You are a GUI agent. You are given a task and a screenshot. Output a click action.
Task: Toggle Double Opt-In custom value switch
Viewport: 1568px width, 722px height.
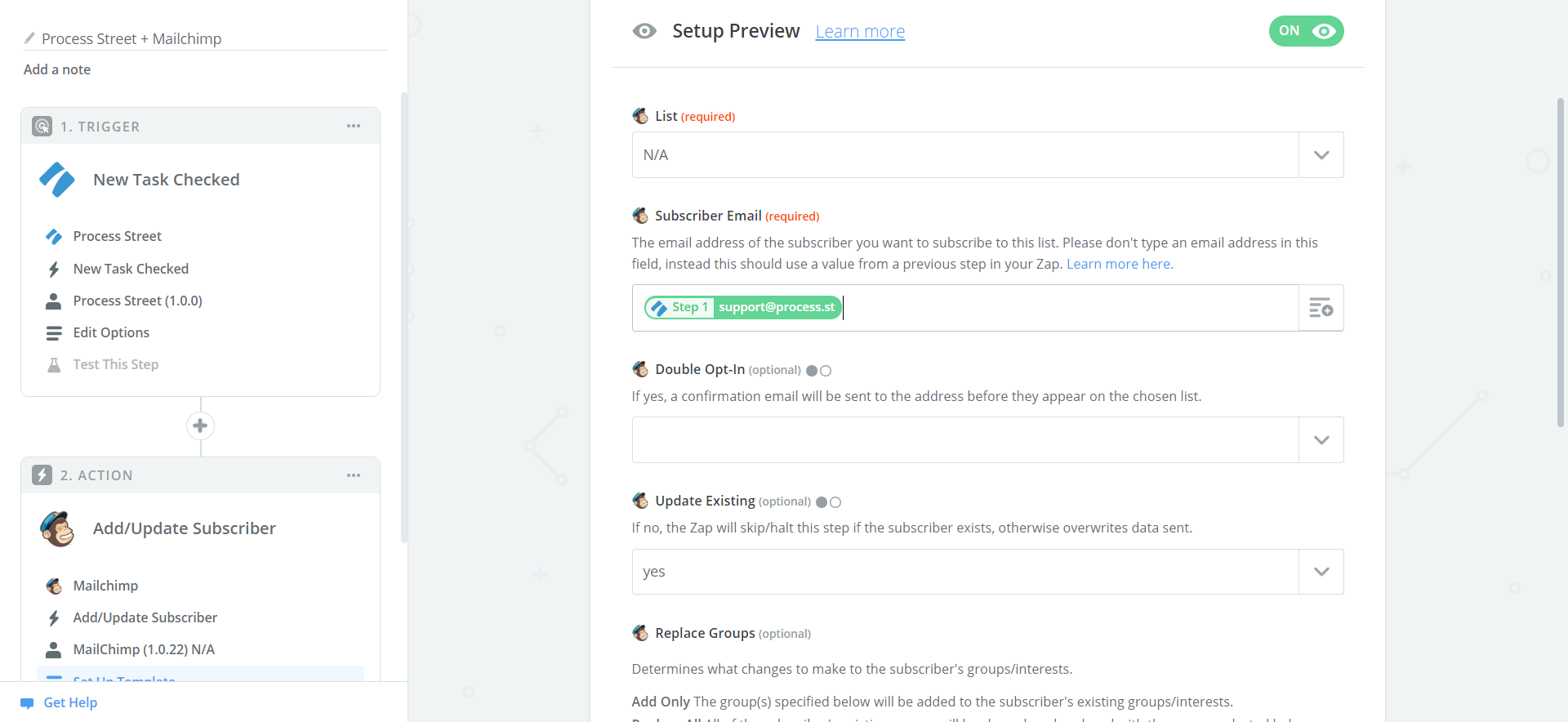coord(818,371)
